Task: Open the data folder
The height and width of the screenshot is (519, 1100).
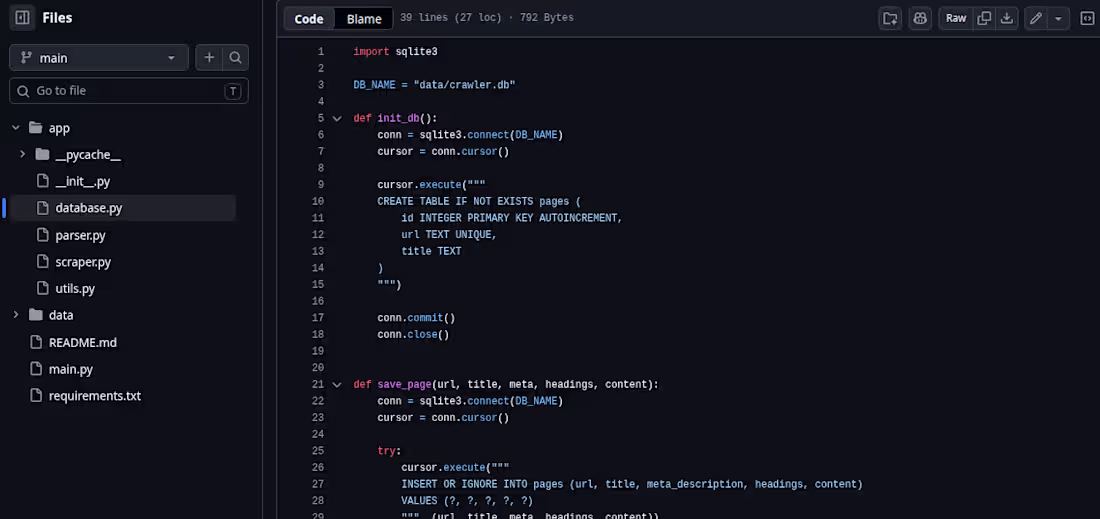Action: [x=61, y=316]
